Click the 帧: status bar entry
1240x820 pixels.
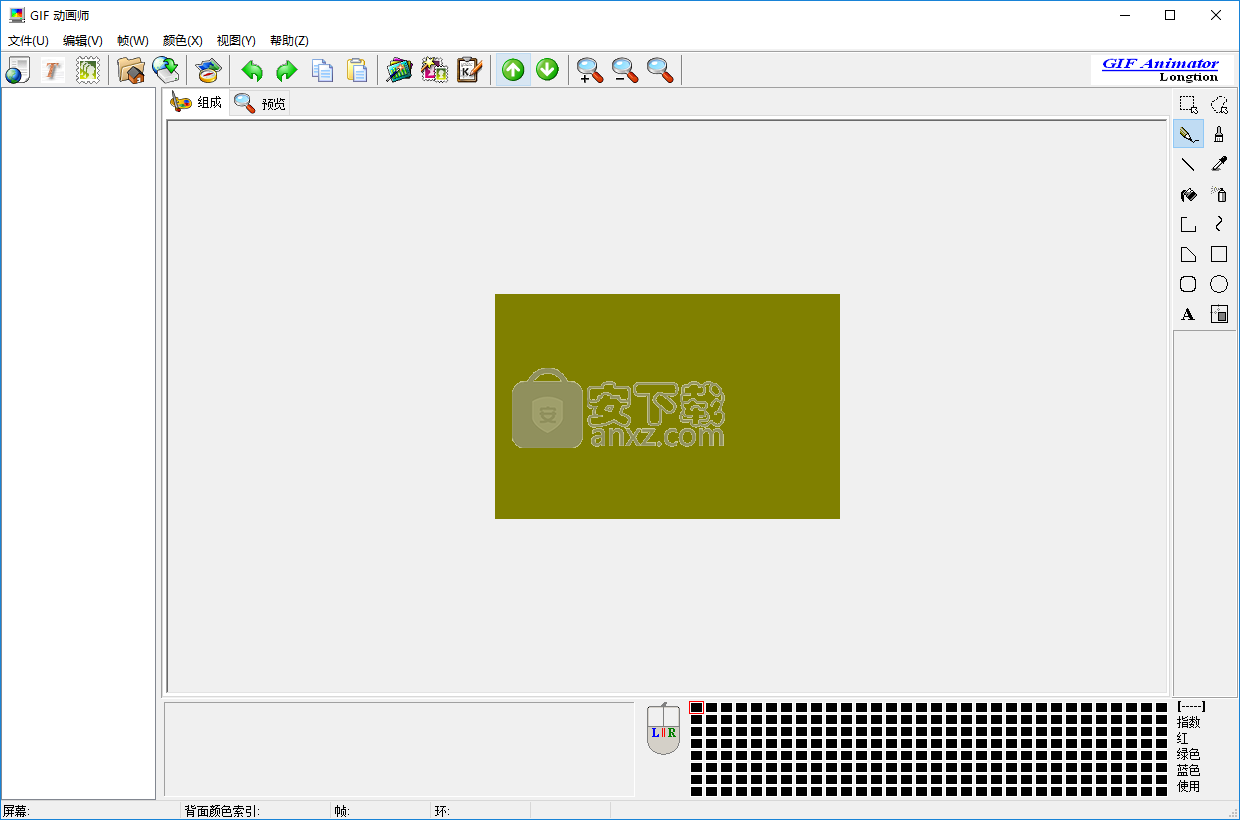pyautogui.click(x=342, y=811)
